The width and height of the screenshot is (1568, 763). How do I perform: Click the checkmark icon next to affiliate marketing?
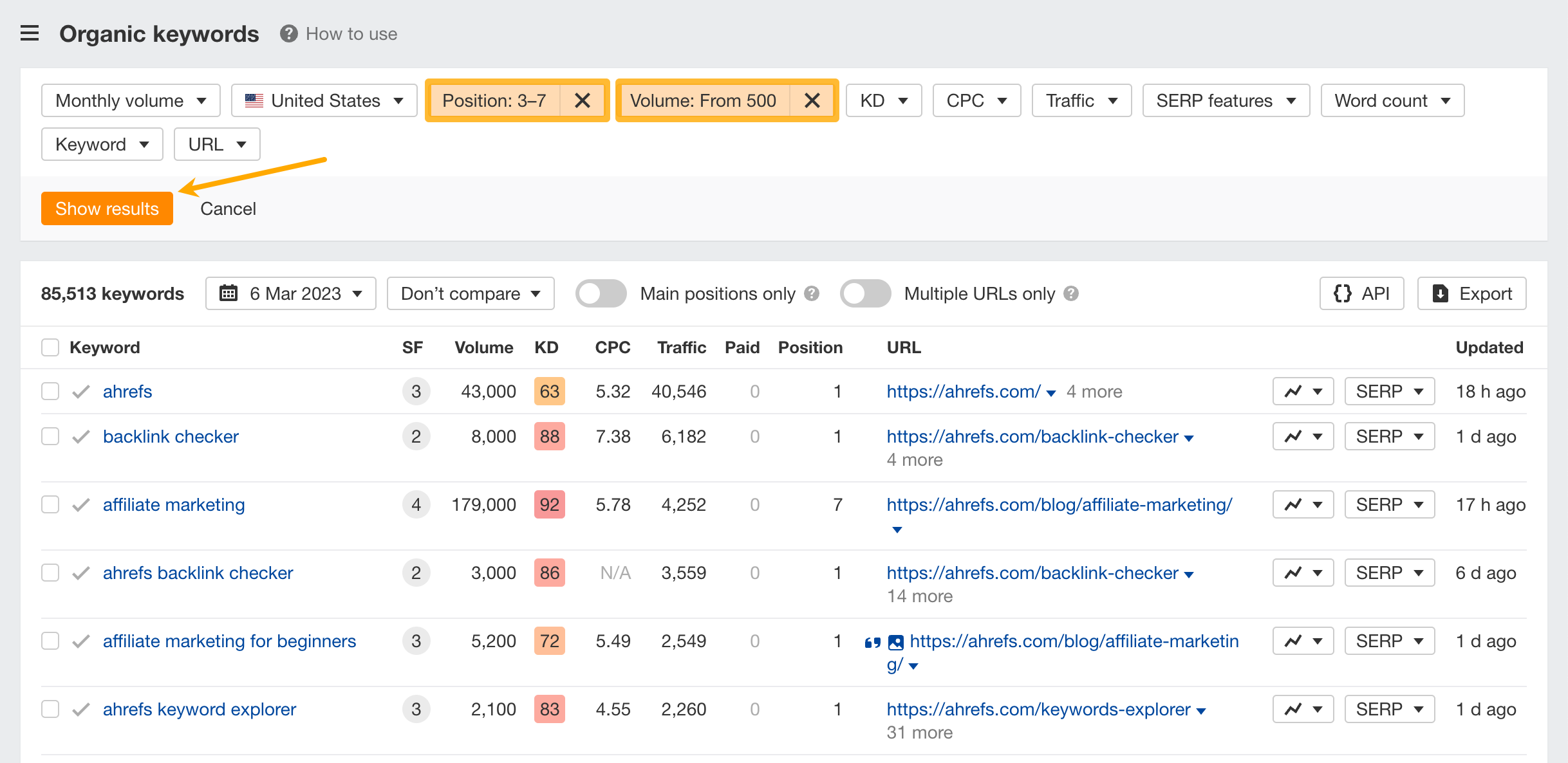tap(81, 504)
